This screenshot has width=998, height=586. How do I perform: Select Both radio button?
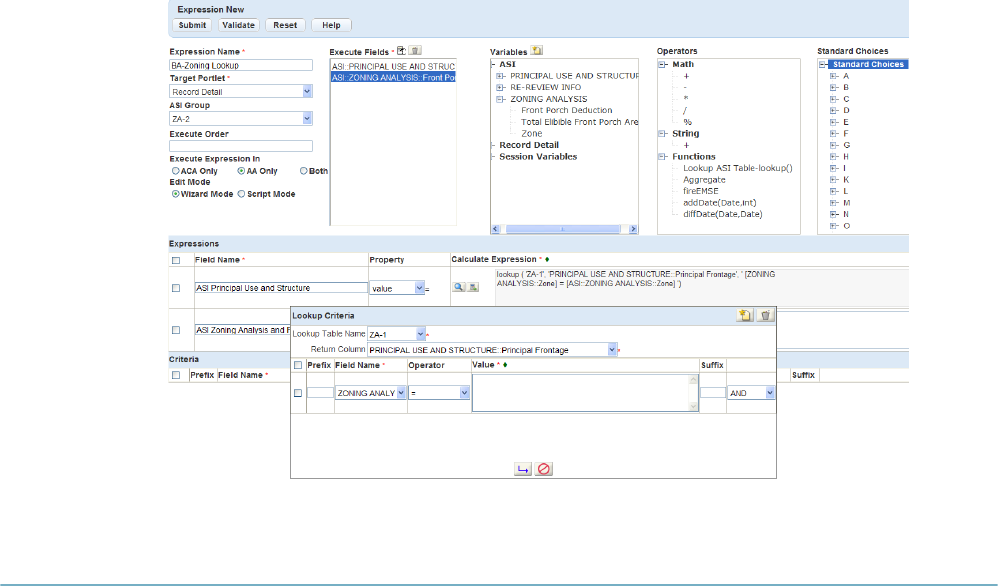304,171
